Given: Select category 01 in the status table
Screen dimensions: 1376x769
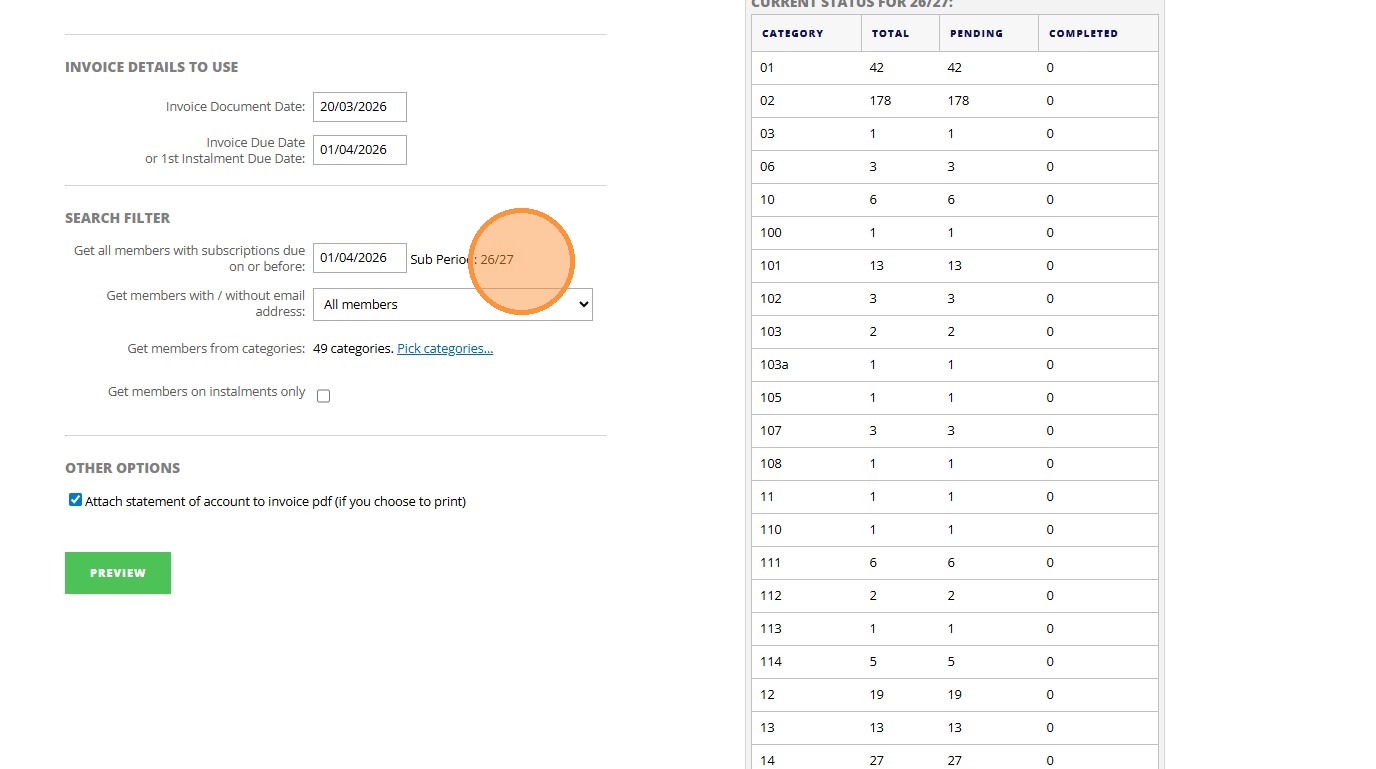Looking at the screenshot, I should 767,68.
